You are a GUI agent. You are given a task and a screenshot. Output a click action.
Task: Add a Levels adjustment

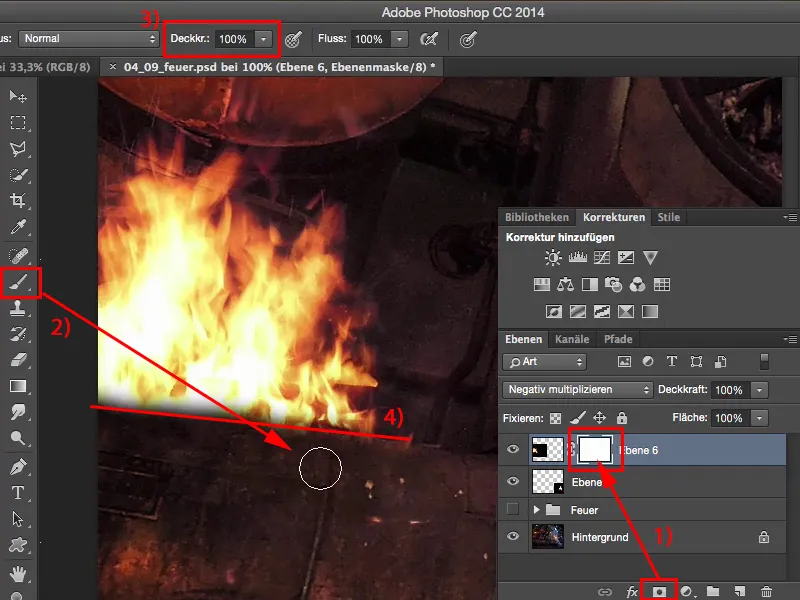click(578, 257)
